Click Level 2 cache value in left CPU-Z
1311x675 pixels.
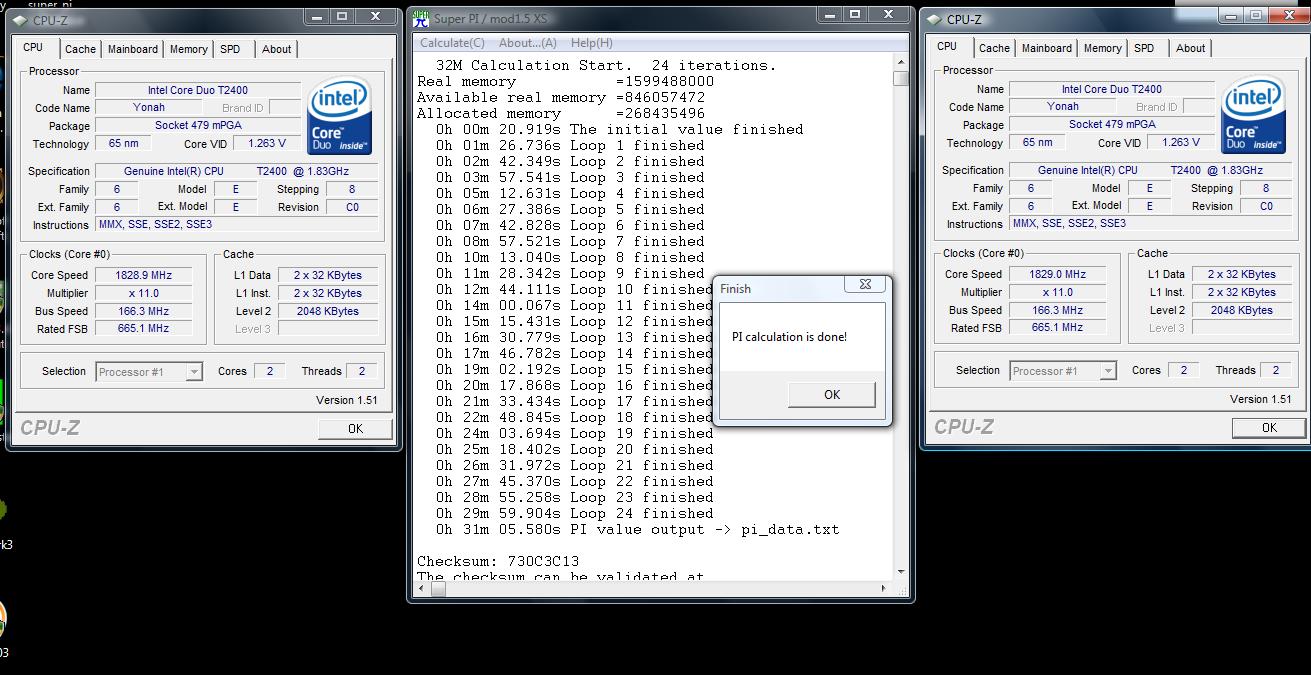tap(328, 311)
